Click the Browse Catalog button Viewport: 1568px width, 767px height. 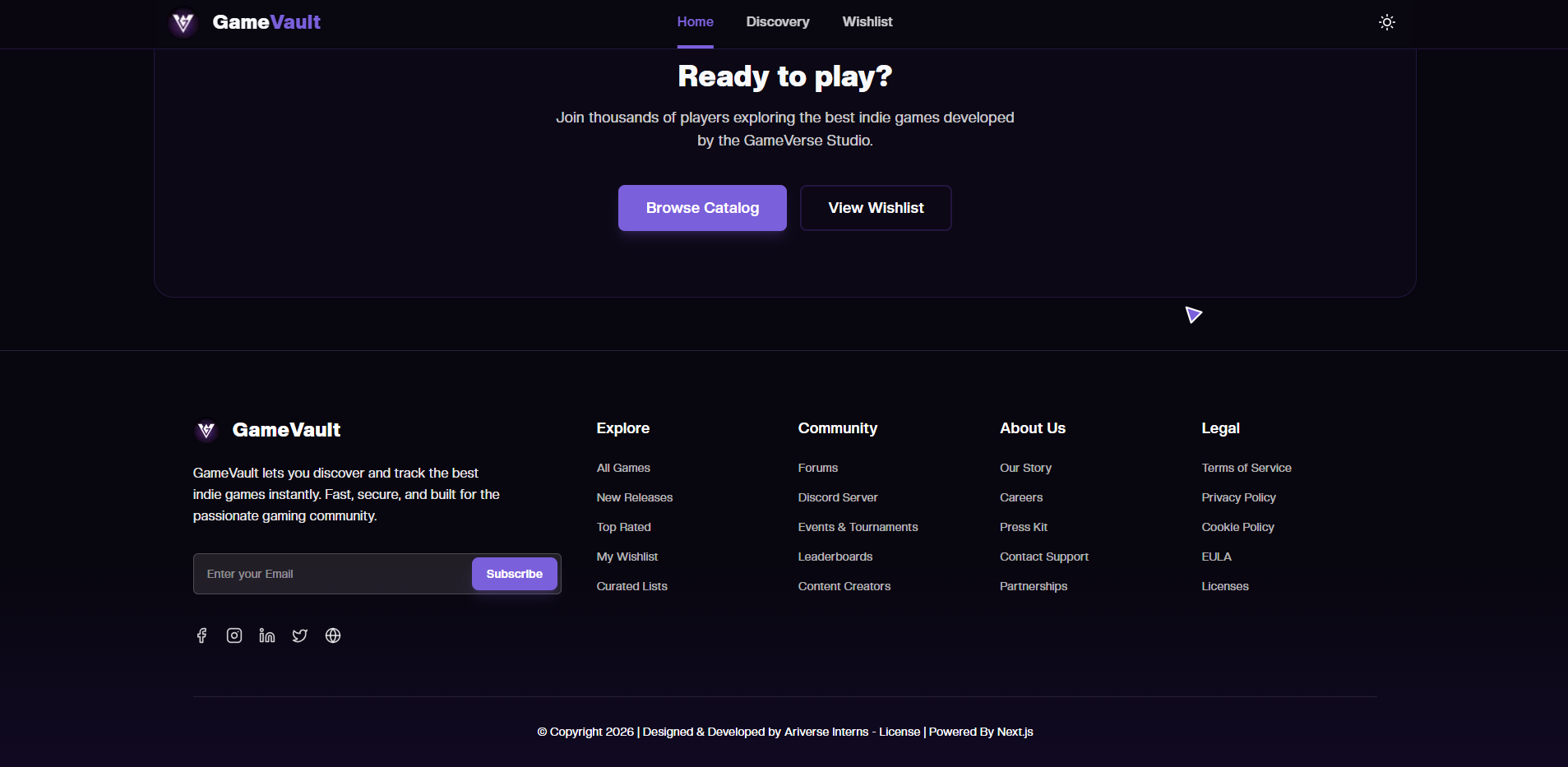click(702, 208)
